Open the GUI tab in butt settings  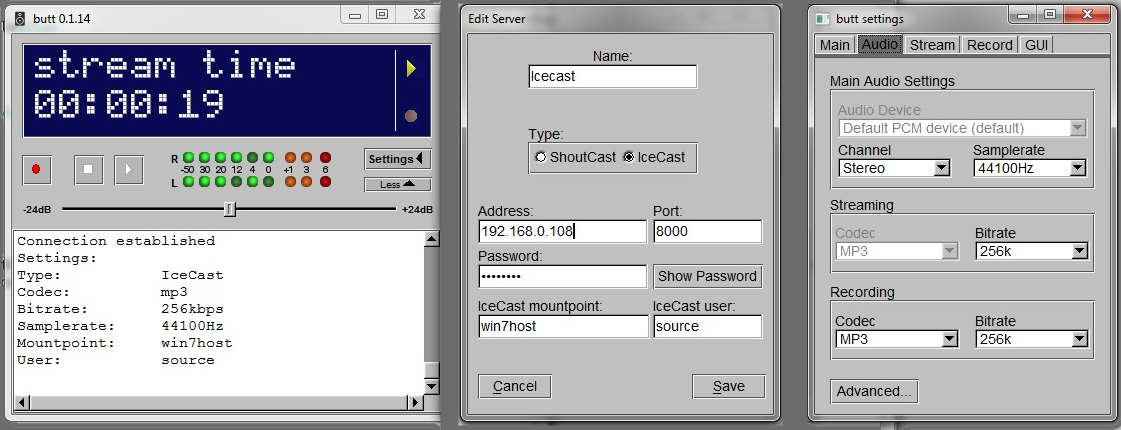[1036, 45]
